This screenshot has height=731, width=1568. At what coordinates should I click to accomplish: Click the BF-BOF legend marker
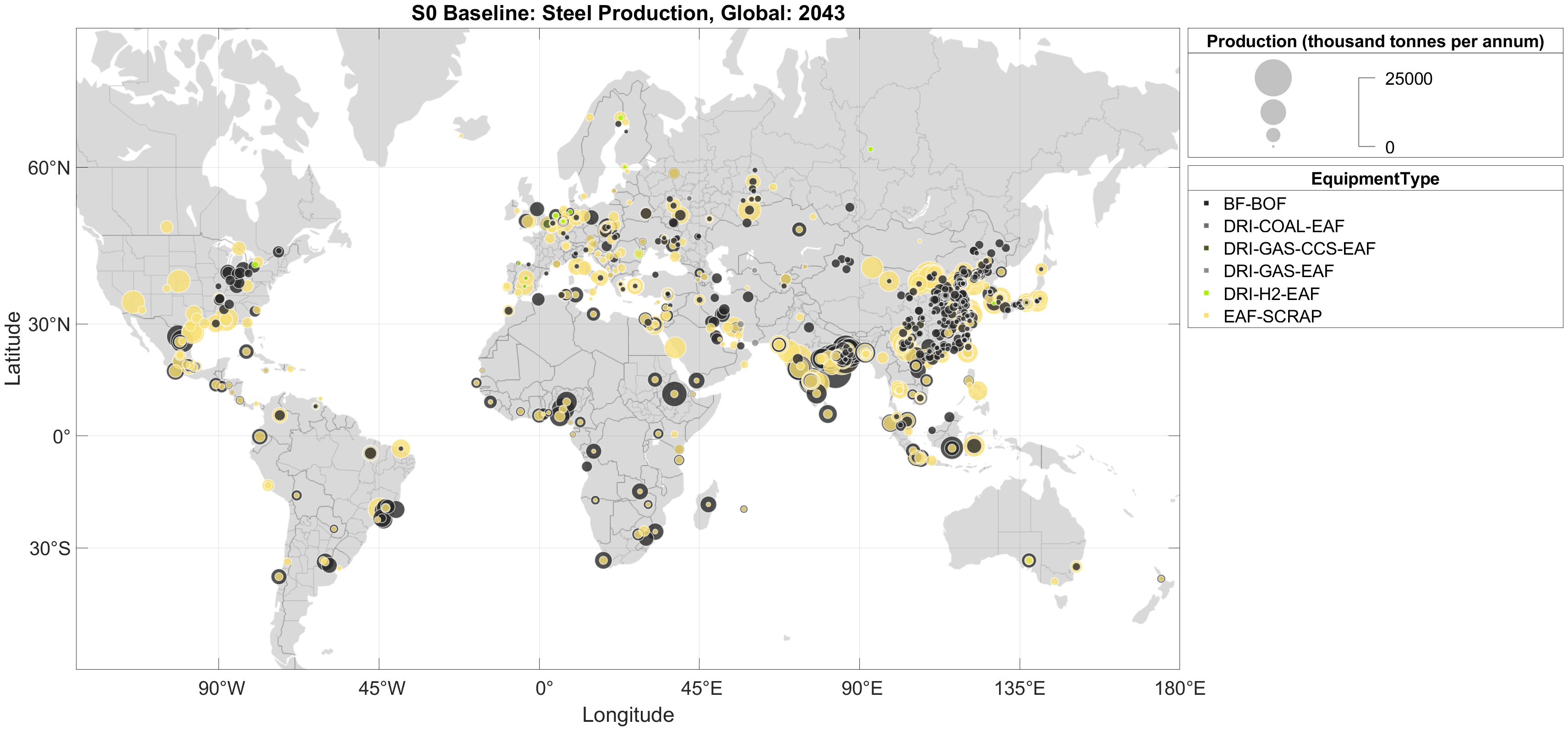(x=1207, y=203)
